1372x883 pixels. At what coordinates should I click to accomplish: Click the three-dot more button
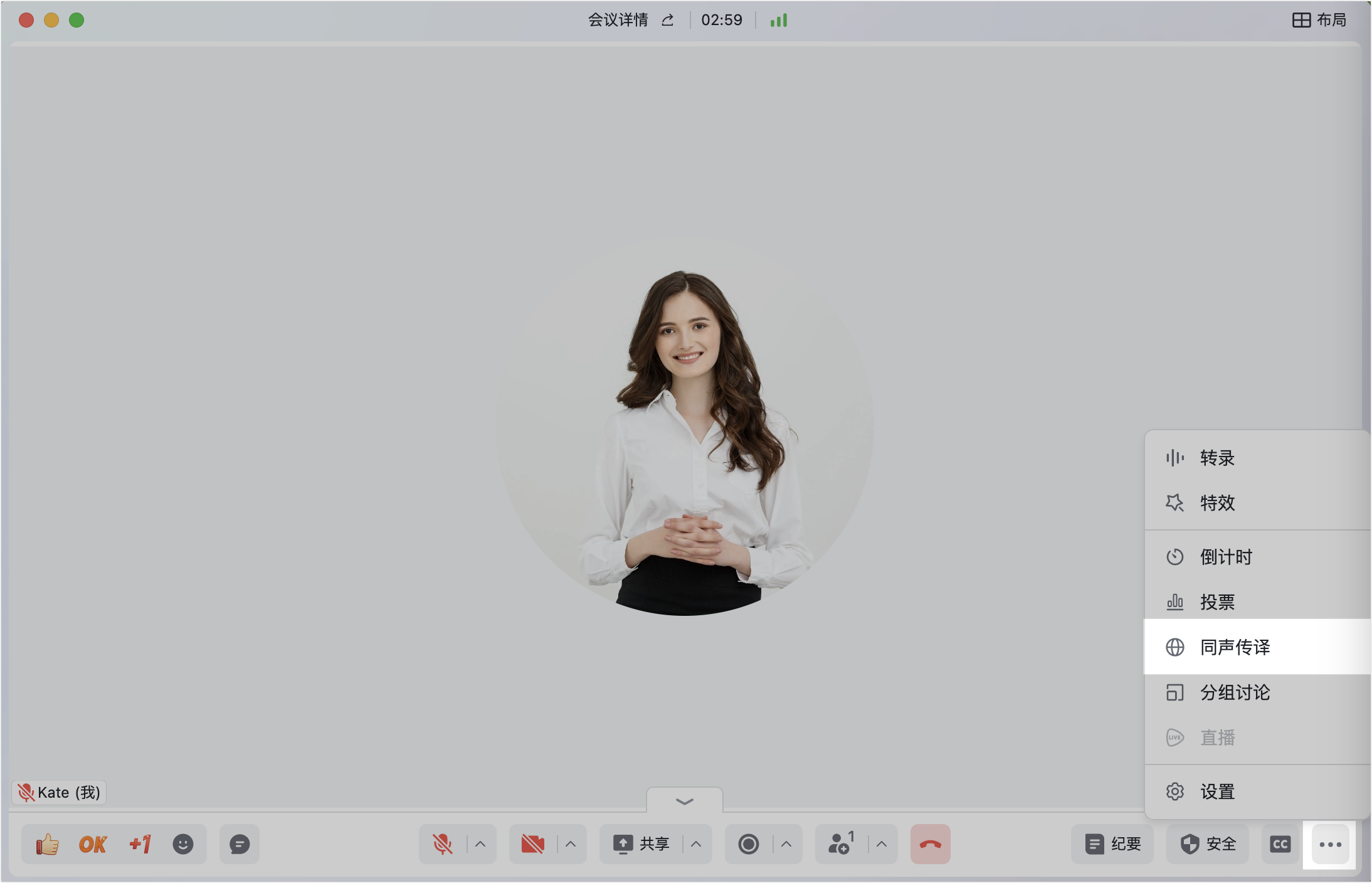[x=1331, y=844]
